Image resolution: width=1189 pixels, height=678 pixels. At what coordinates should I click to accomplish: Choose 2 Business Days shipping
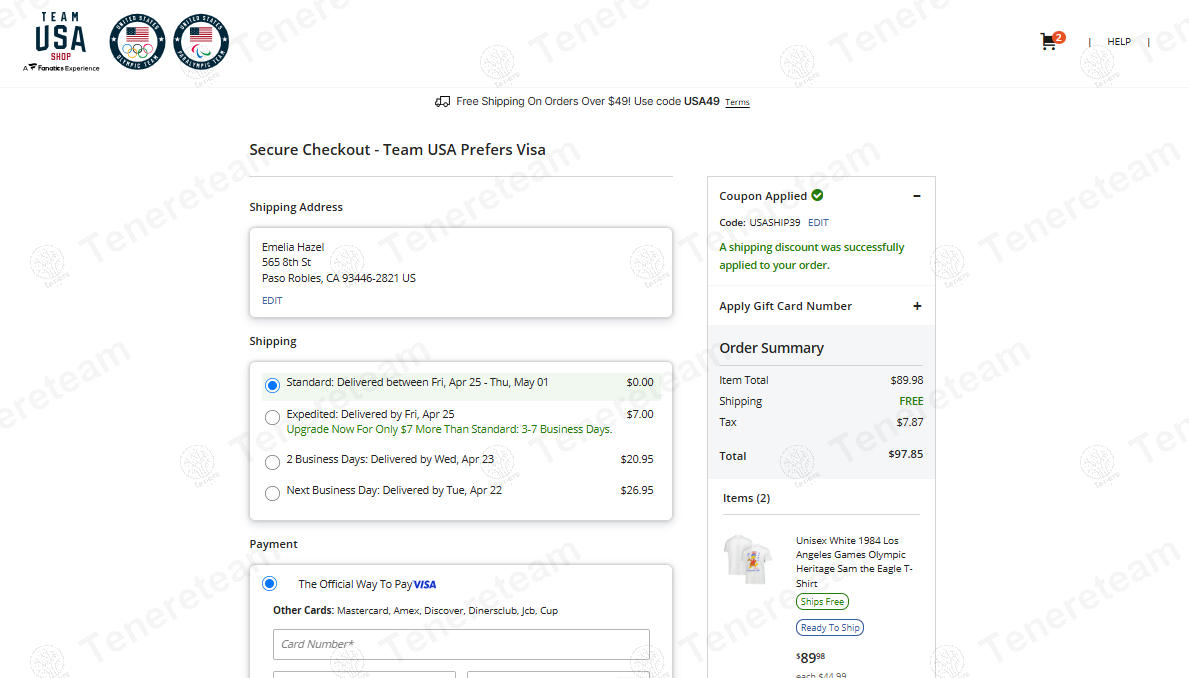pos(273,462)
